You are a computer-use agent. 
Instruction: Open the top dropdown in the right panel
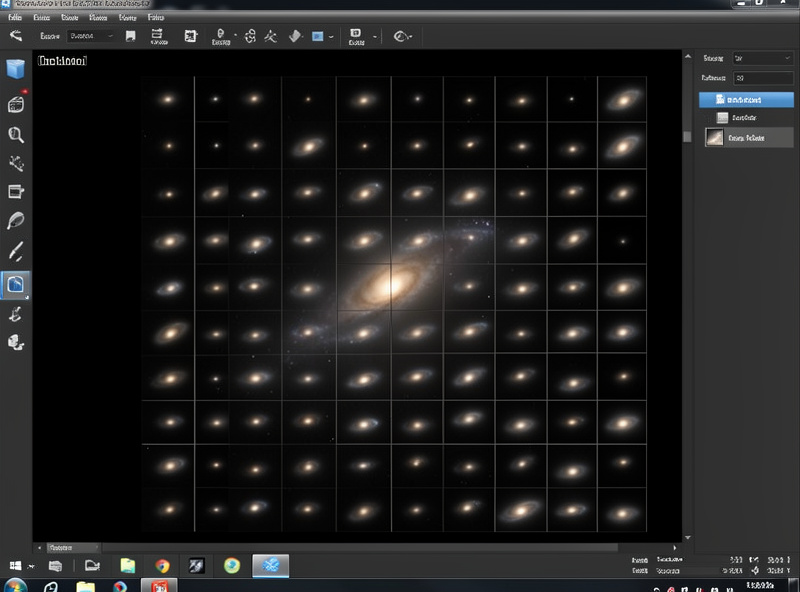[763, 59]
